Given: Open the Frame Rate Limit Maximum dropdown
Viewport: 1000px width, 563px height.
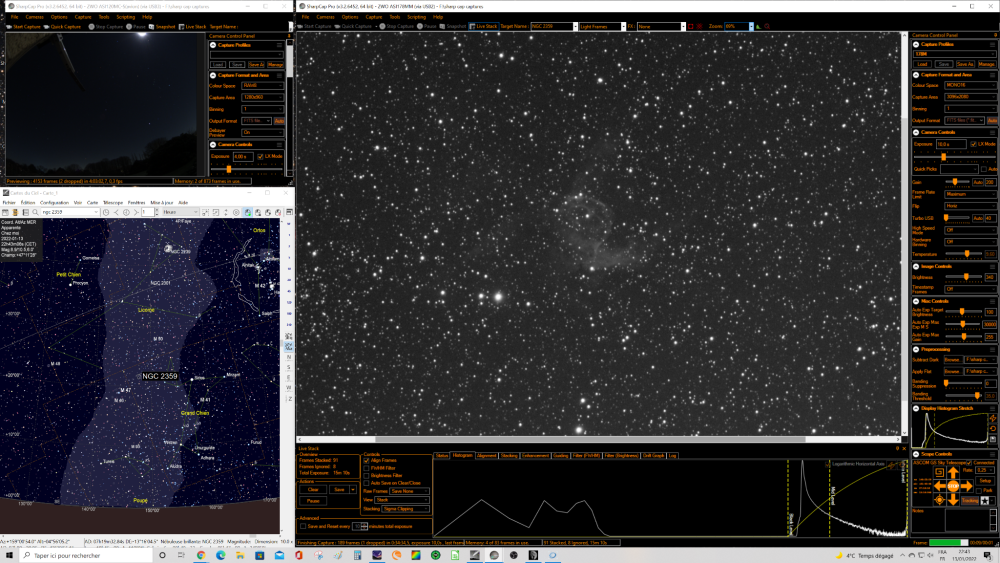Looking at the screenshot, I should click(x=971, y=194).
